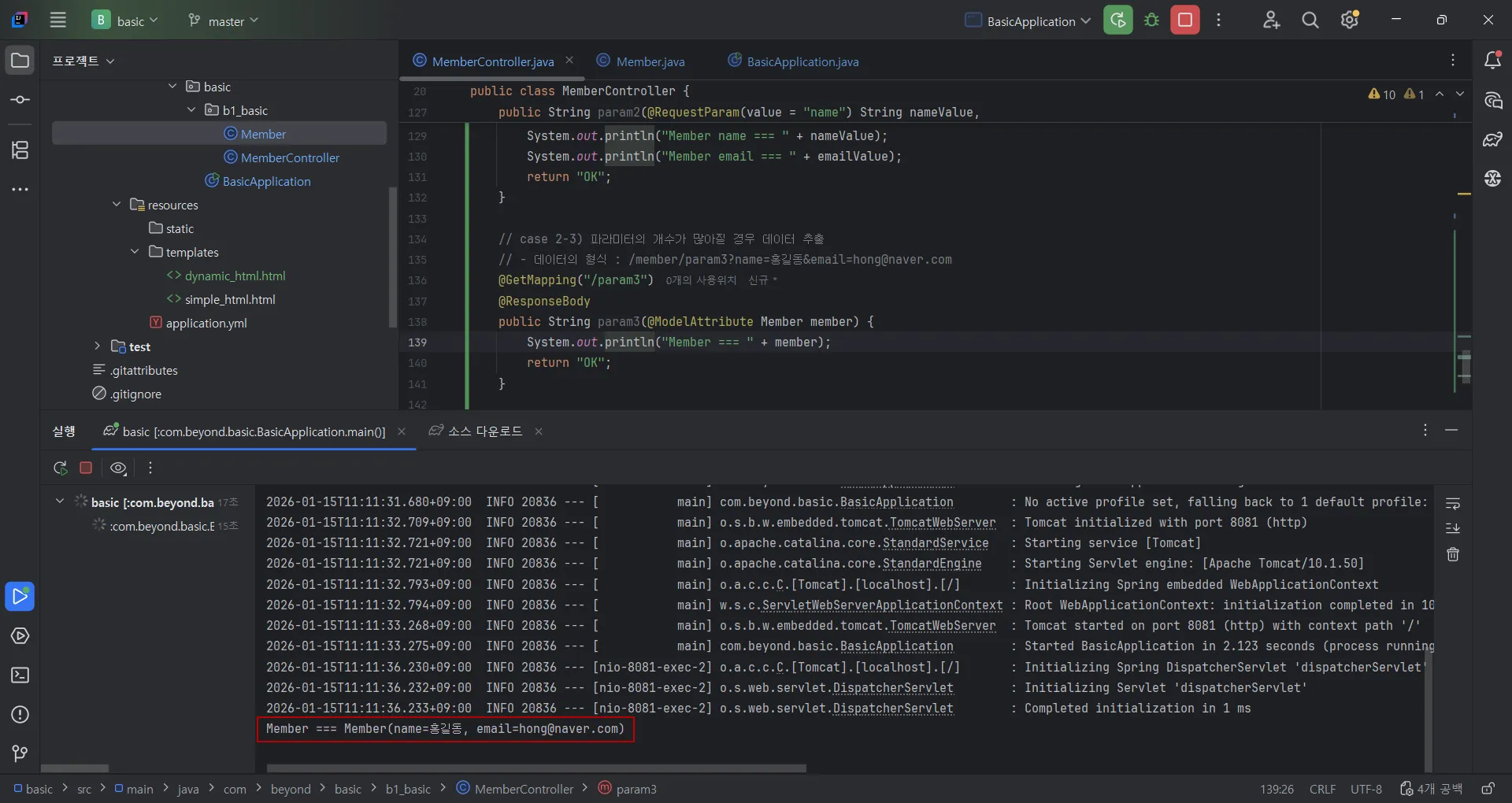Open Search Everywhere magnifier
Screen dimensions: 1512x803
pos(1310,20)
